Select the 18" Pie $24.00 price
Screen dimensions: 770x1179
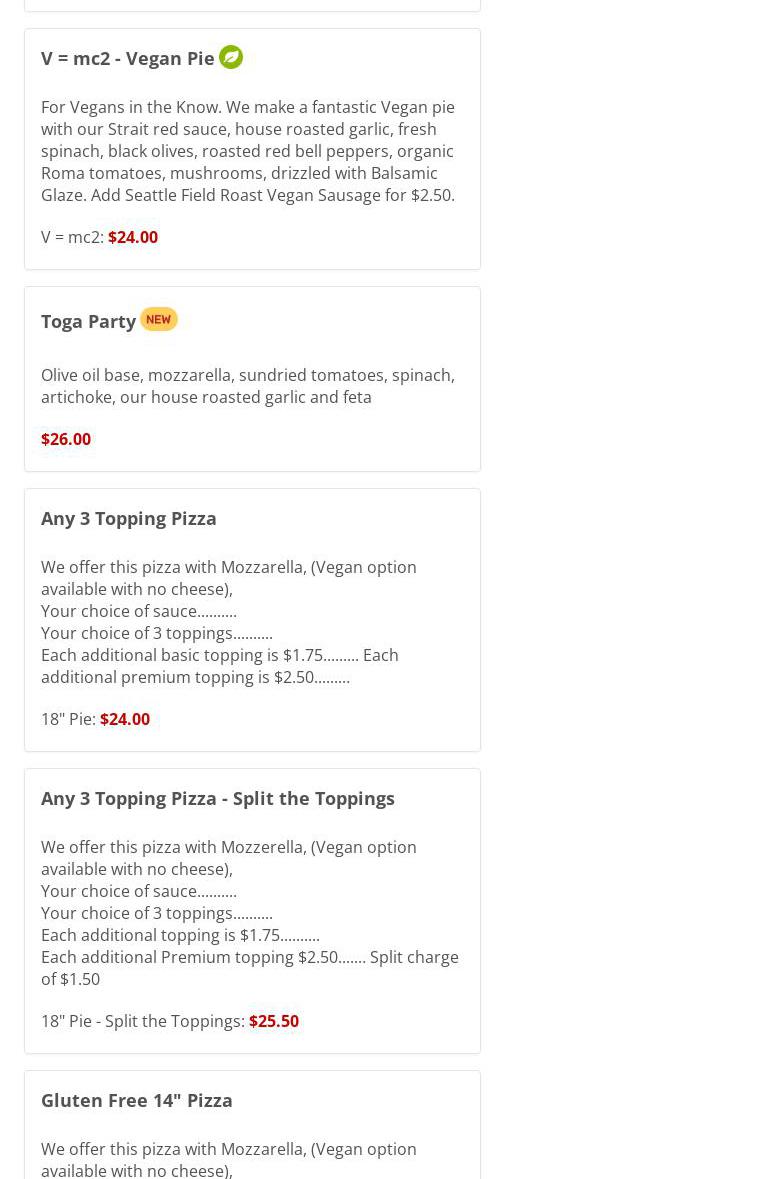[x=125, y=719]
